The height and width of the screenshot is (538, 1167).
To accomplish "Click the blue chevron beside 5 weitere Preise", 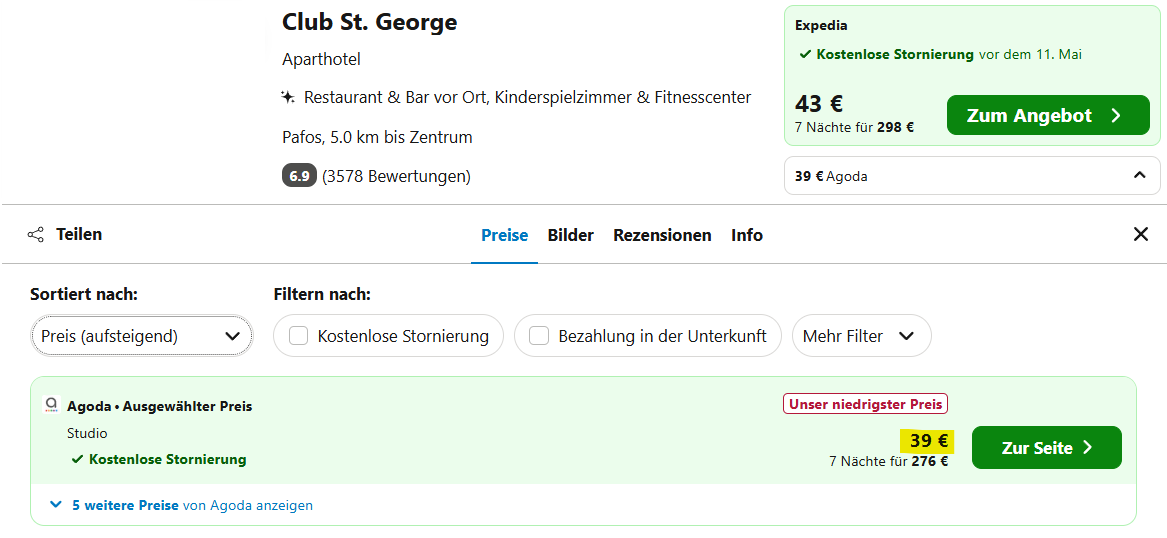I will click(x=56, y=505).
